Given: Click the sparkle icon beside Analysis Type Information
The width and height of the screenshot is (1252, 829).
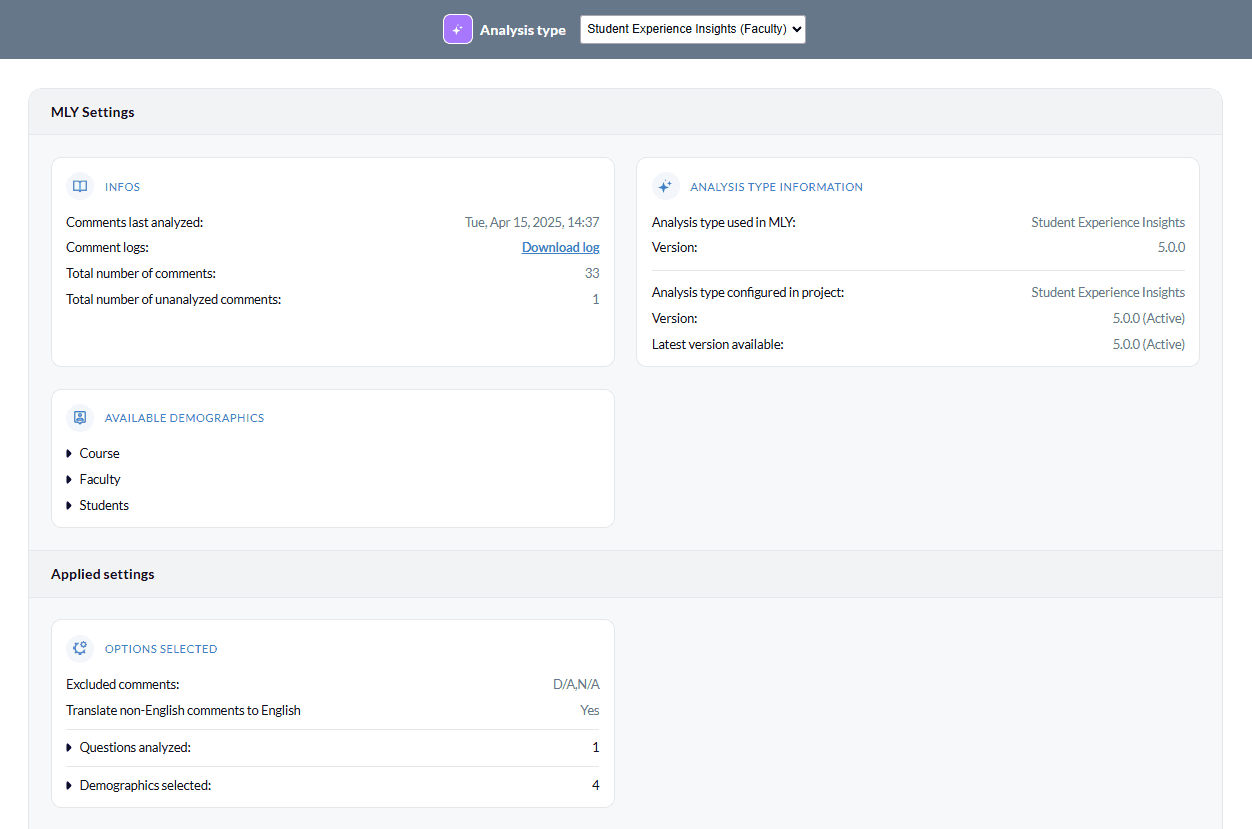Looking at the screenshot, I should [x=666, y=186].
